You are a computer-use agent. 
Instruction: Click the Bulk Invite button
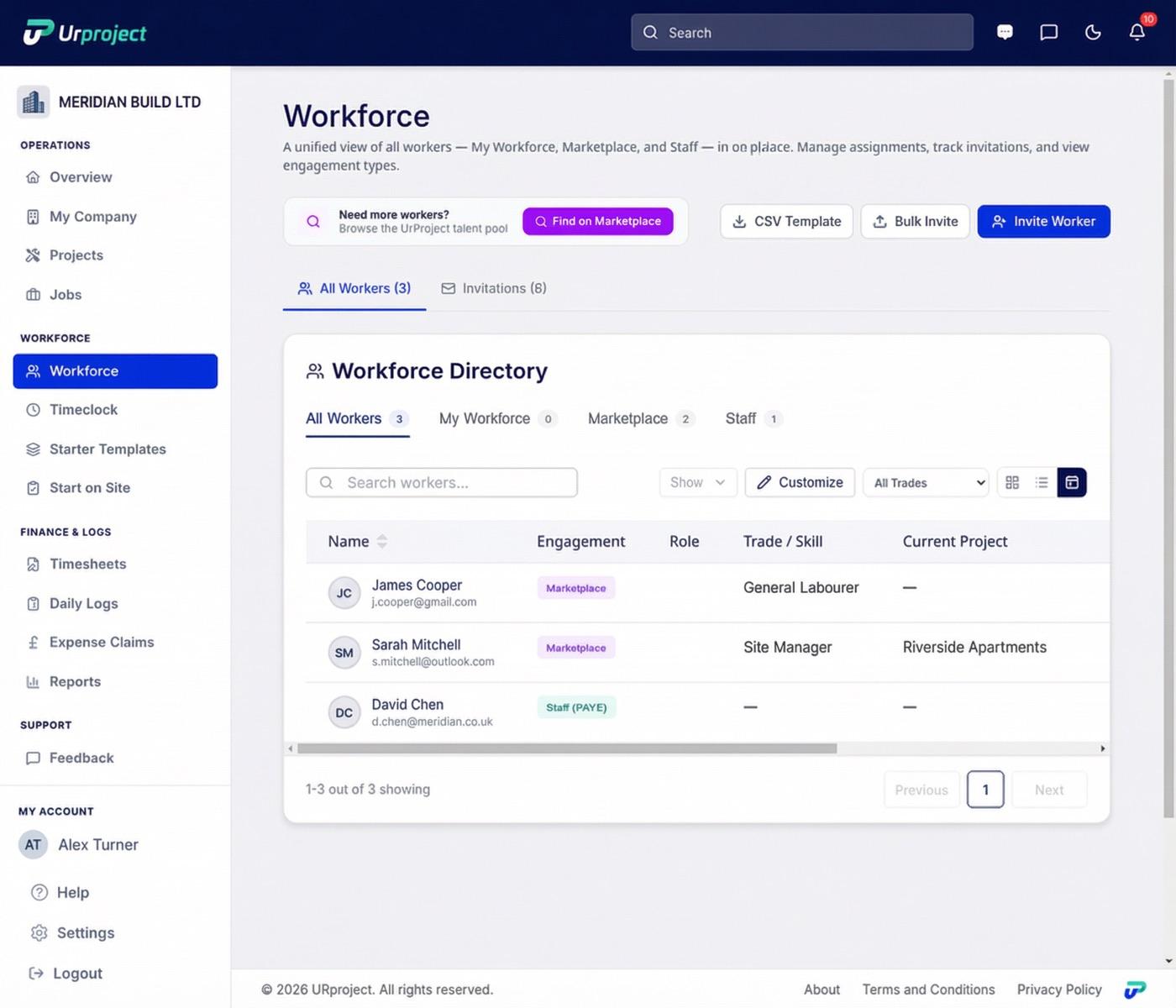pyautogui.click(x=916, y=222)
